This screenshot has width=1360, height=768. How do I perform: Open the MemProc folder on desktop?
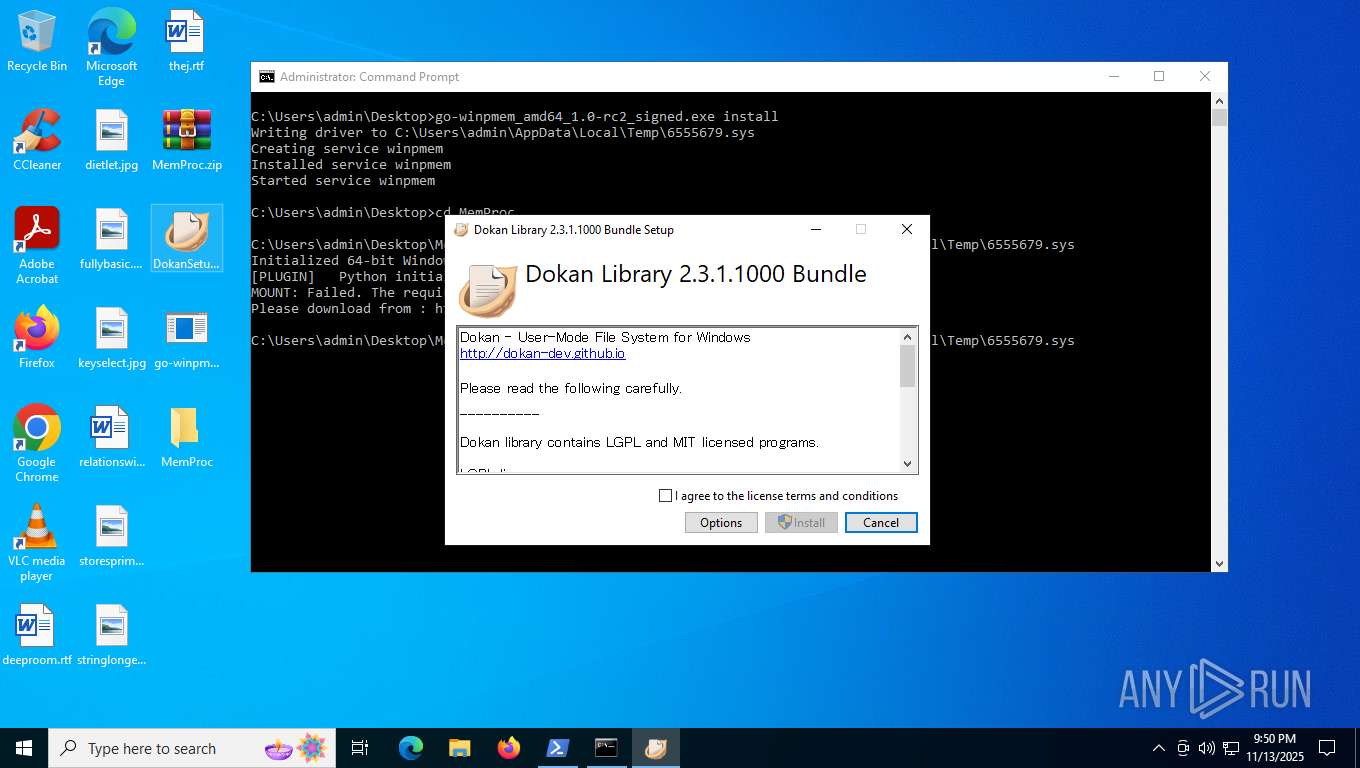187,437
